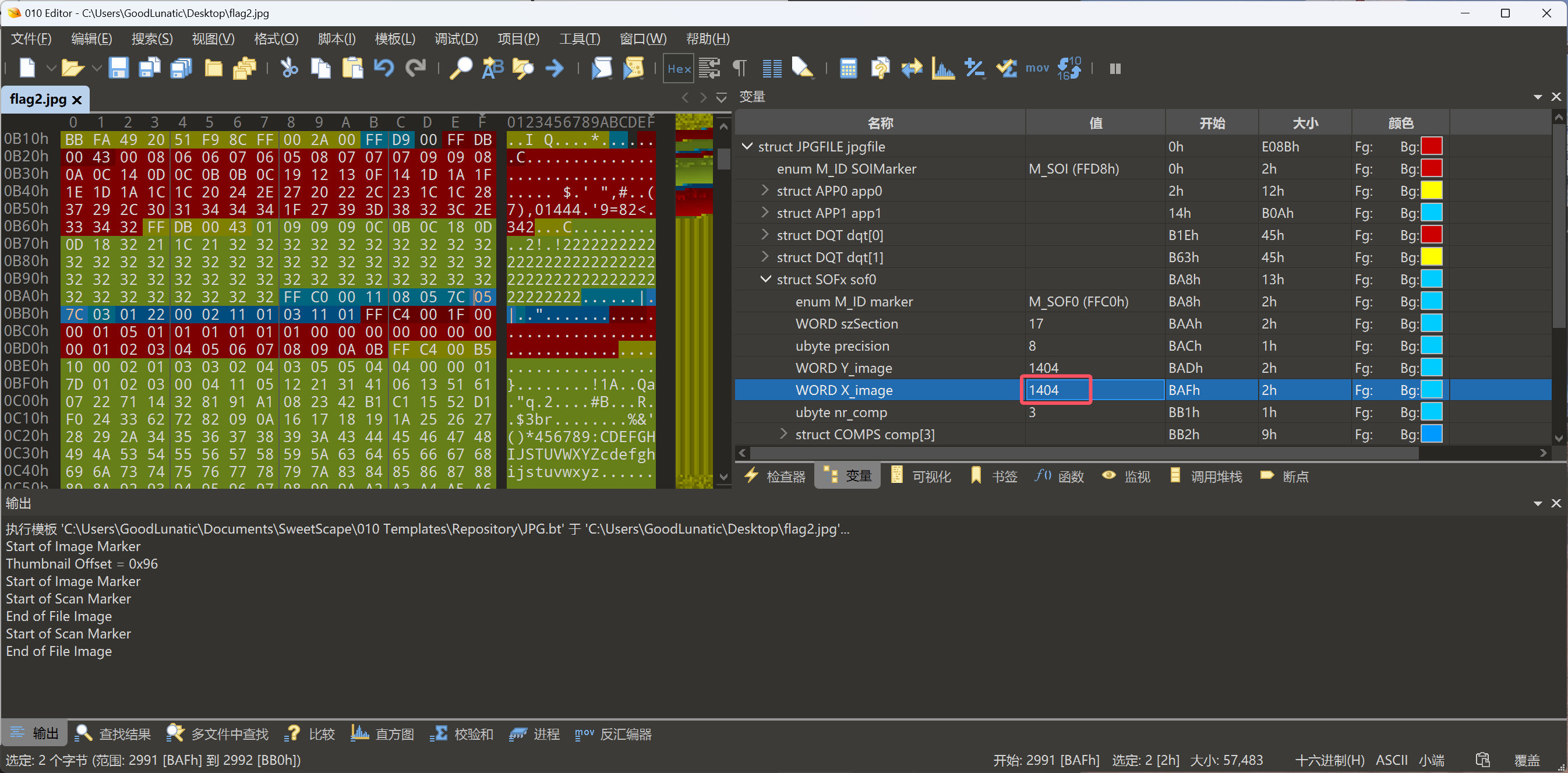Toggle the 覆盖 overwrite mode in status bar
Viewport: 1568px width, 773px height.
[1527, 760]
